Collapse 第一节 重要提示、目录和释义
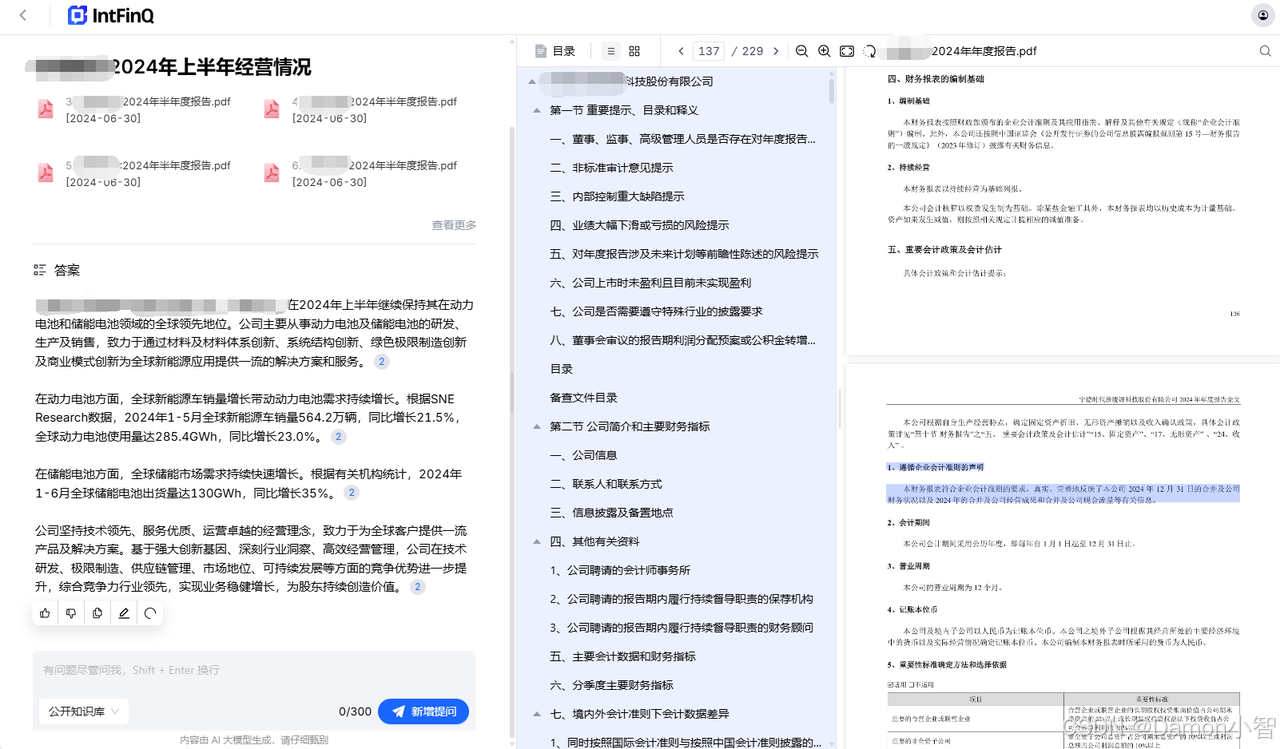Screen dimensions: 1280x749 point(538,111)
